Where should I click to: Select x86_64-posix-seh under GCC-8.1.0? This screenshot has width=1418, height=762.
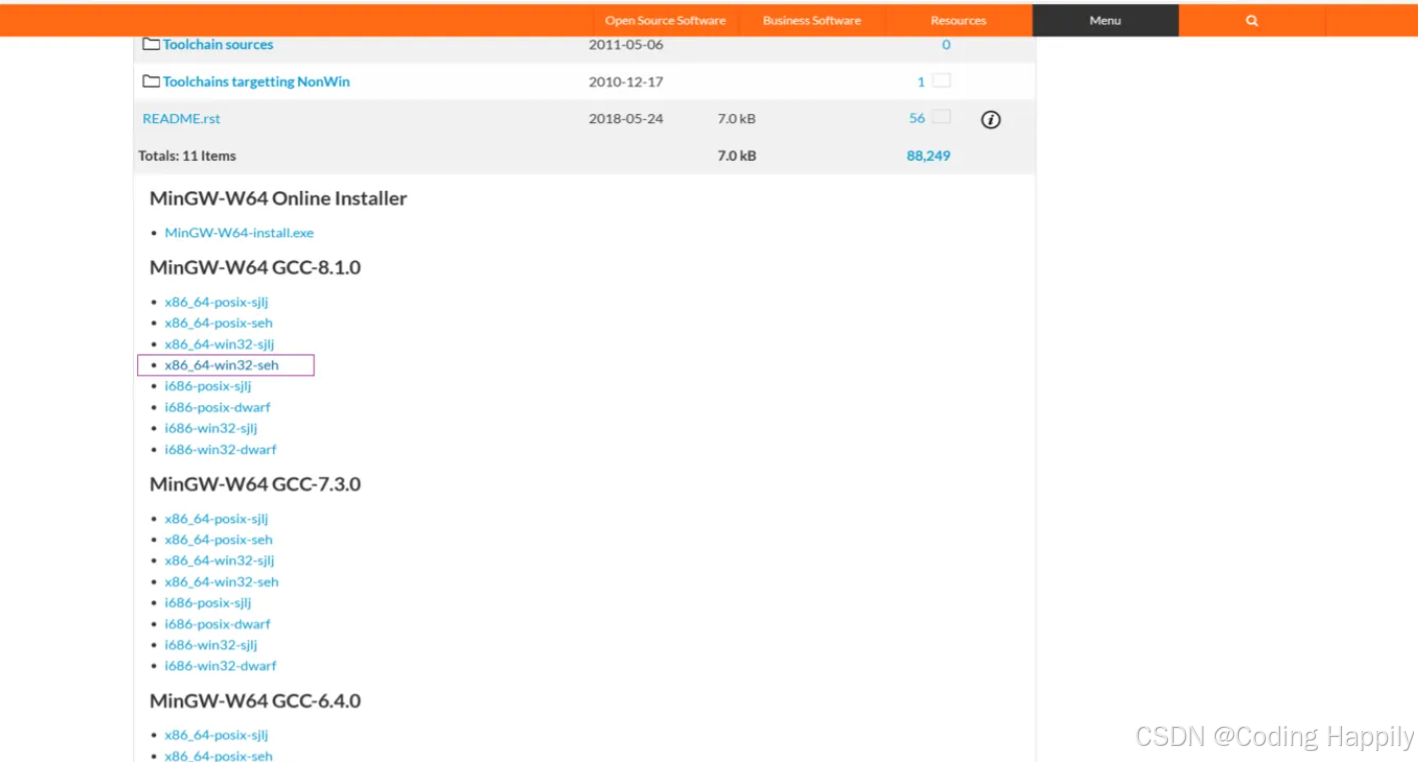click(218, 323)
